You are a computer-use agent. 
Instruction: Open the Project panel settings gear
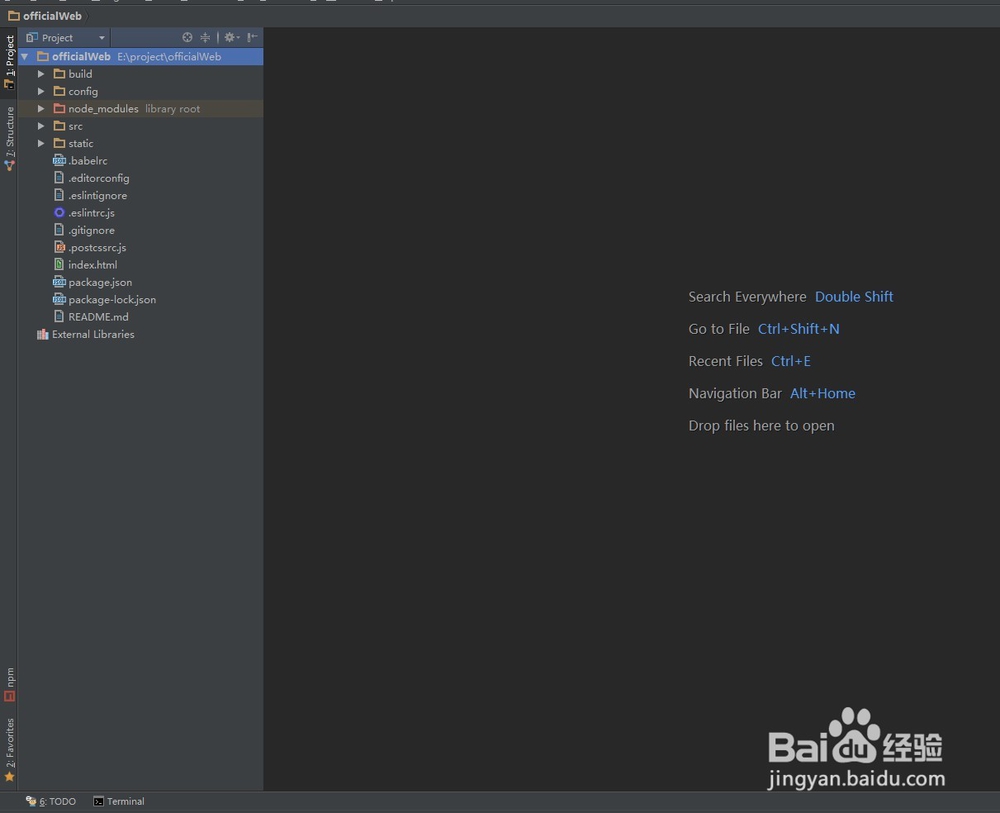click(x=231, y=38)
